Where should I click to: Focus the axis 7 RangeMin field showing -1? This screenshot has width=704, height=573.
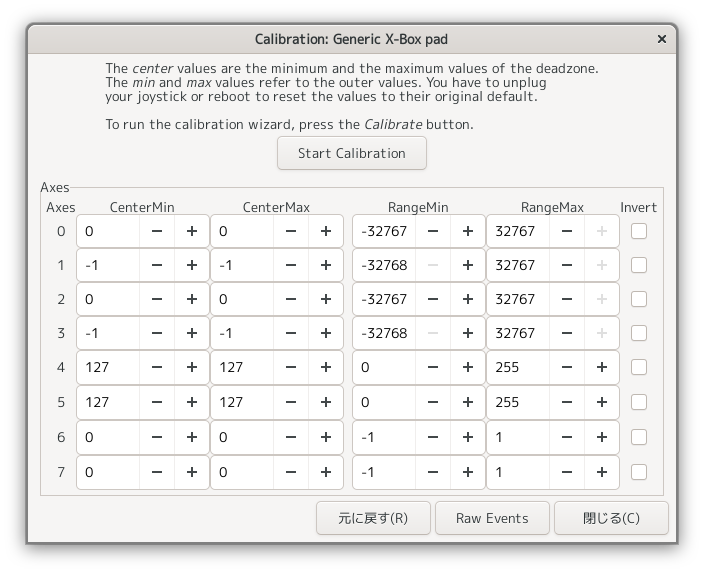click(x=384, y=472)
